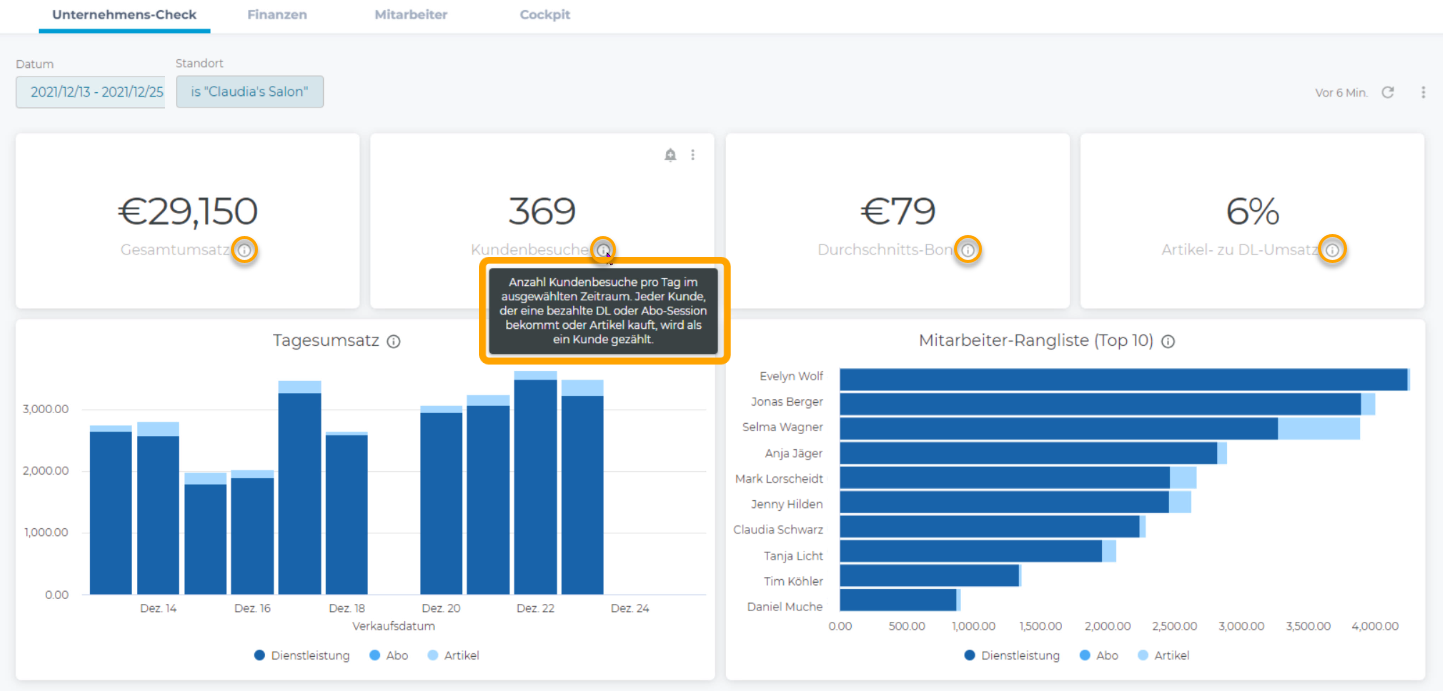Switch to the Finanzen tab
Viewport: 1443px width, 691px height.
pos(277,15)
